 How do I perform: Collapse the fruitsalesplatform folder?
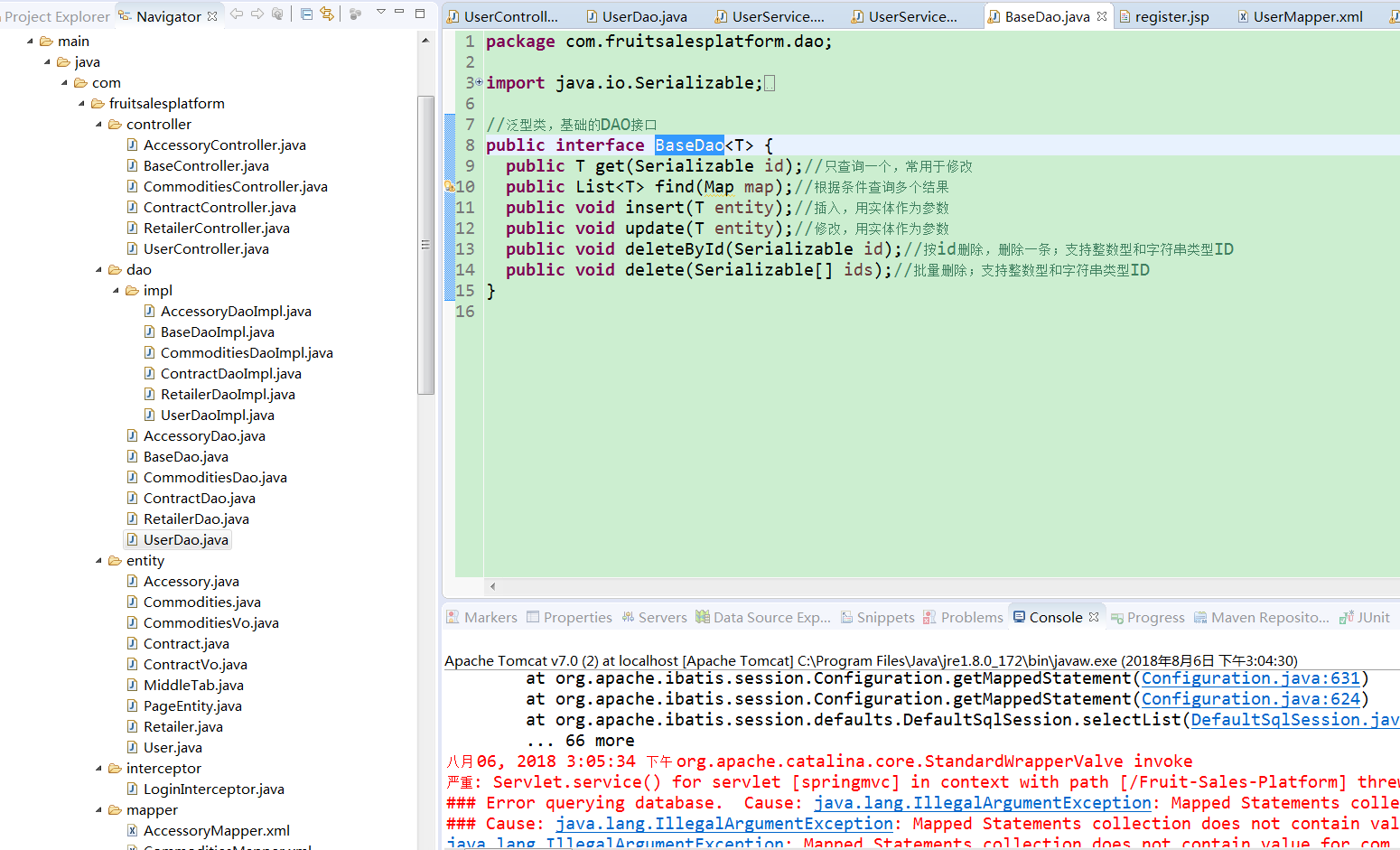tap(81, 104)
